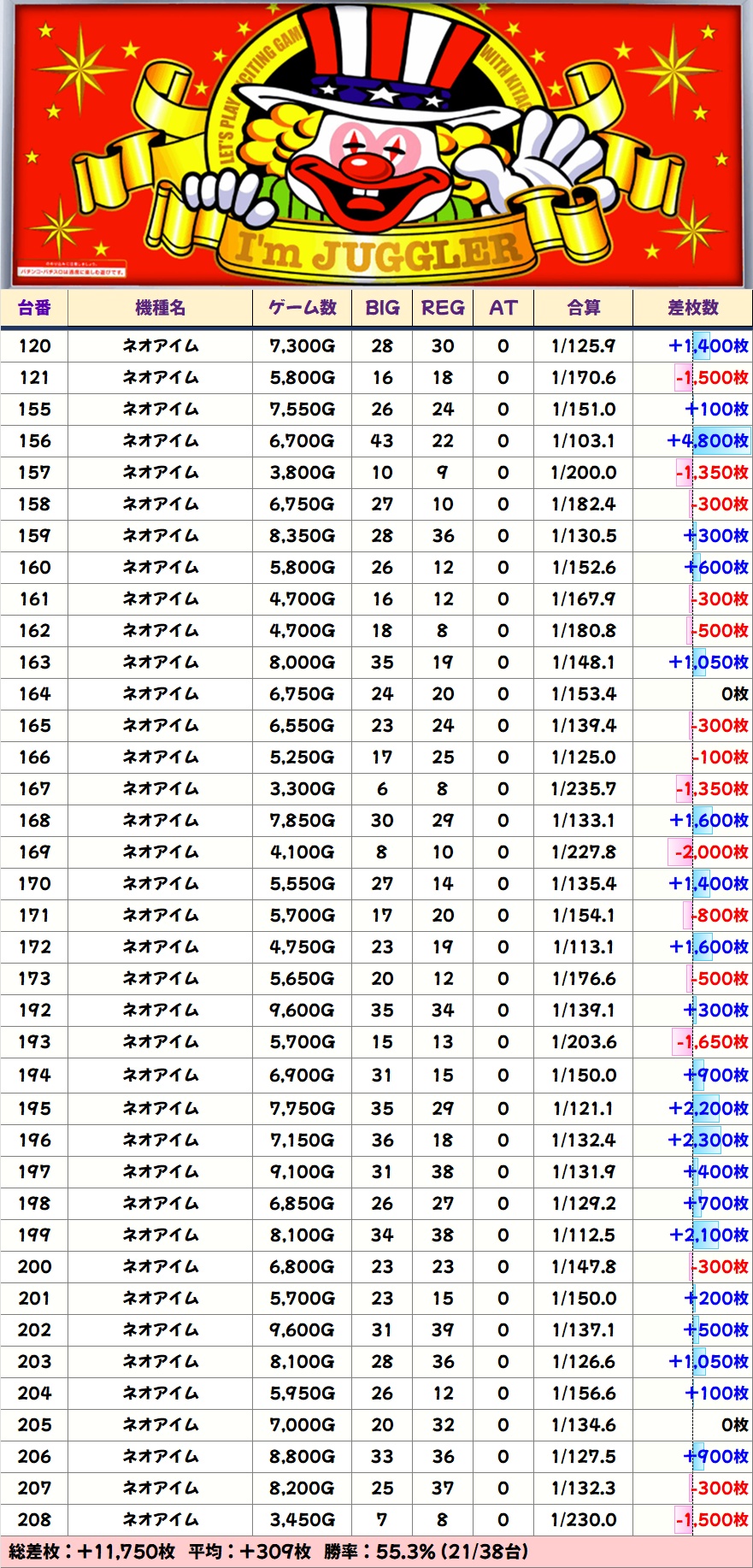Image resolution: width=753 pixels, height=1568 pixels.
Task: Click the AT column header
Action: click(x=503, y=308)
